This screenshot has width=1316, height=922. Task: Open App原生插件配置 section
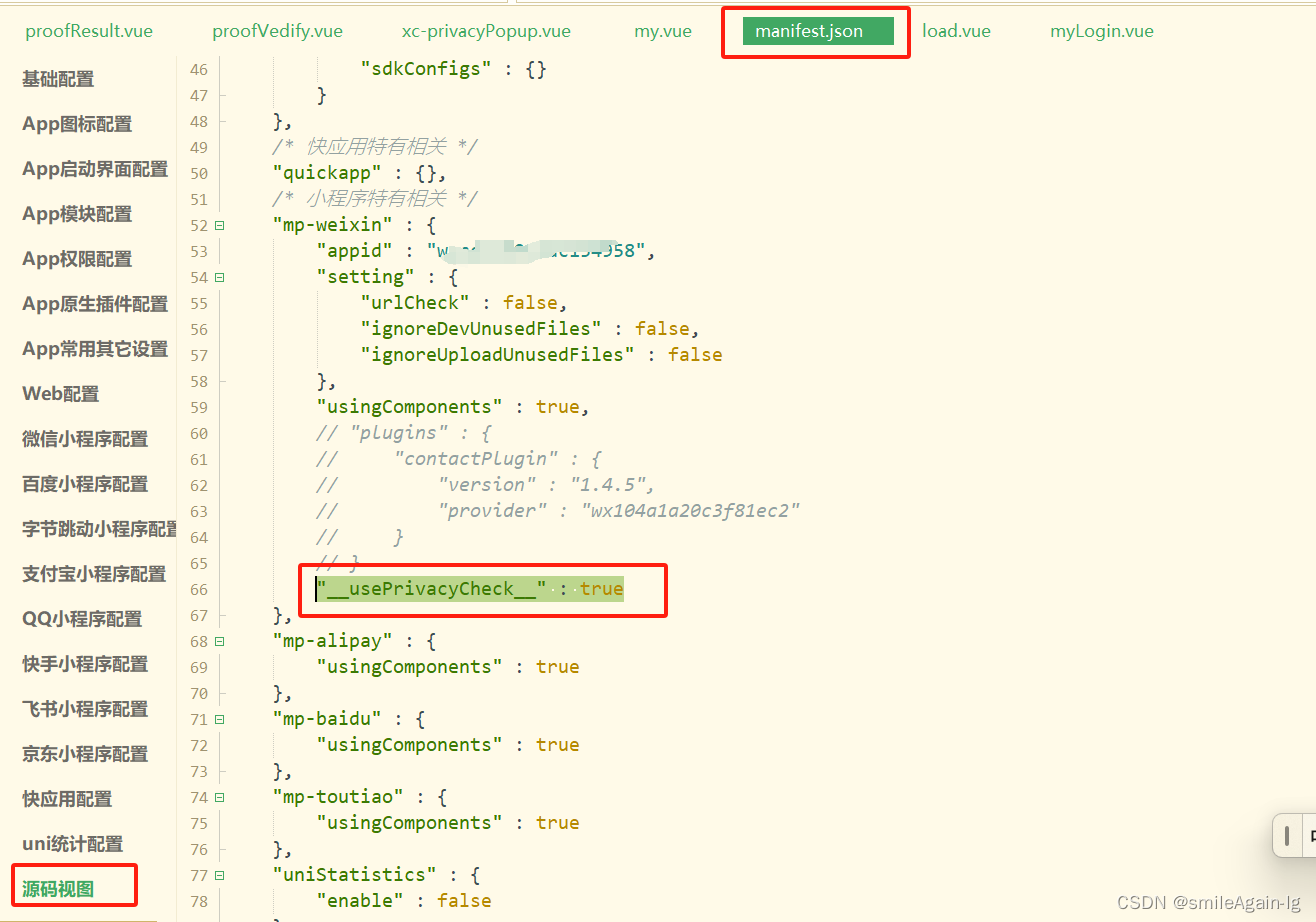[95, 304]
